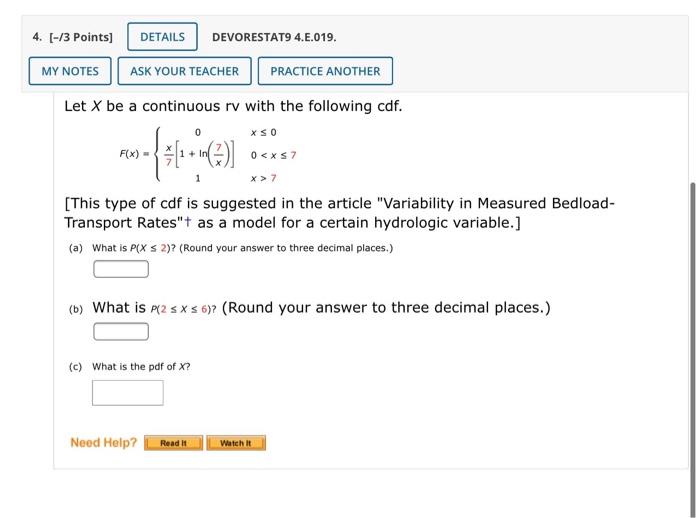Focus the answer box for part (a)

click(121, 269)
